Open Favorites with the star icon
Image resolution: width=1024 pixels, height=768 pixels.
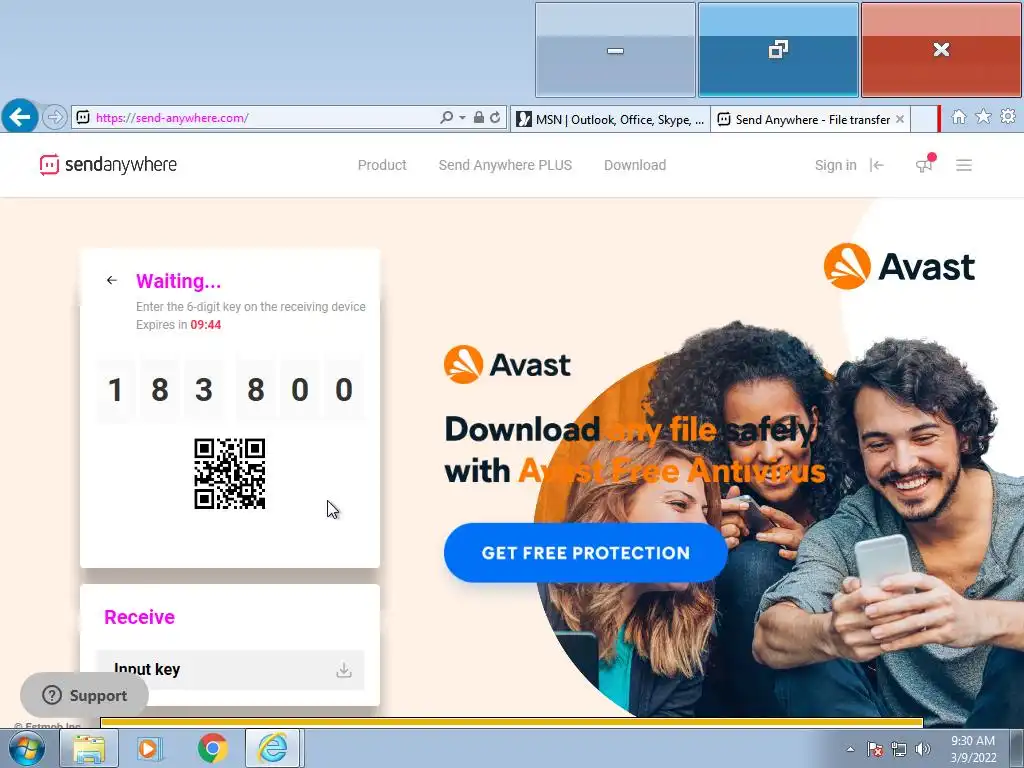click(x=983, y=116)
